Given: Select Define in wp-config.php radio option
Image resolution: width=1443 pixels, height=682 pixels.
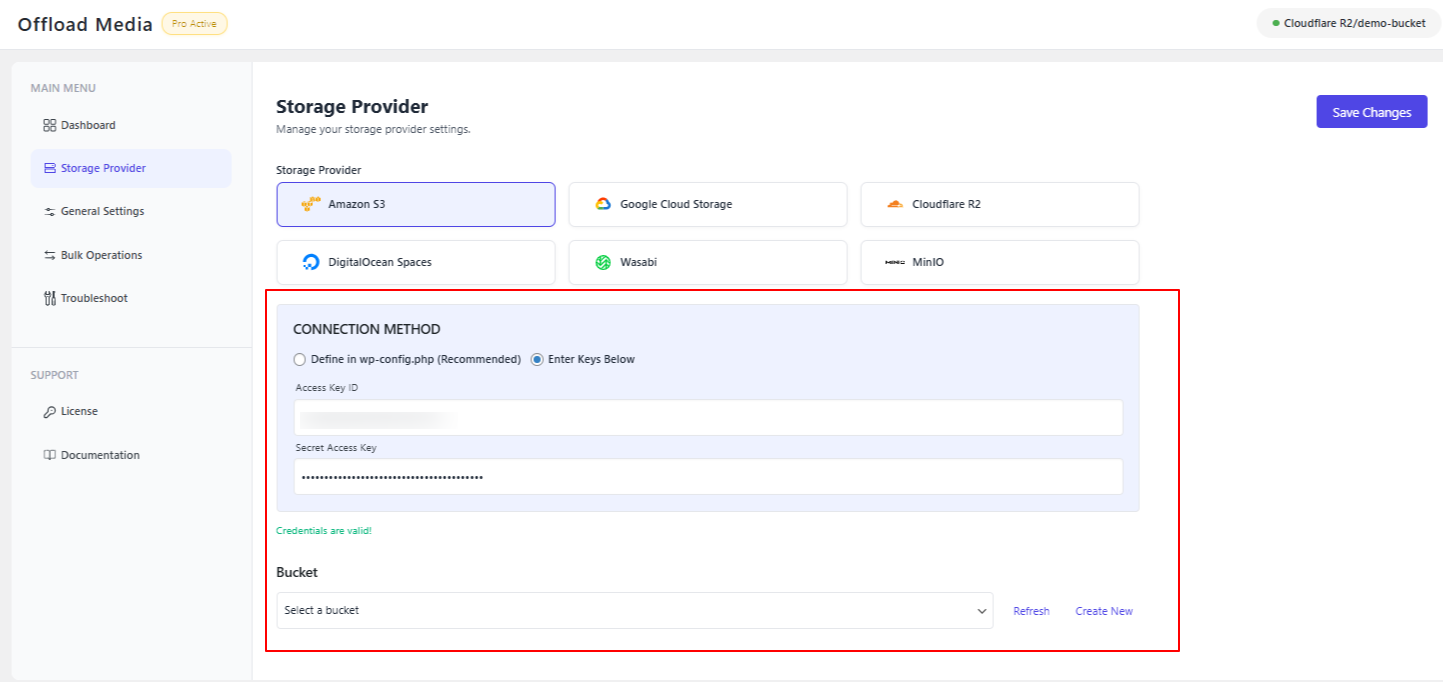Looking at the screenshot, I should pyautogui.click(x=300, y=360).
